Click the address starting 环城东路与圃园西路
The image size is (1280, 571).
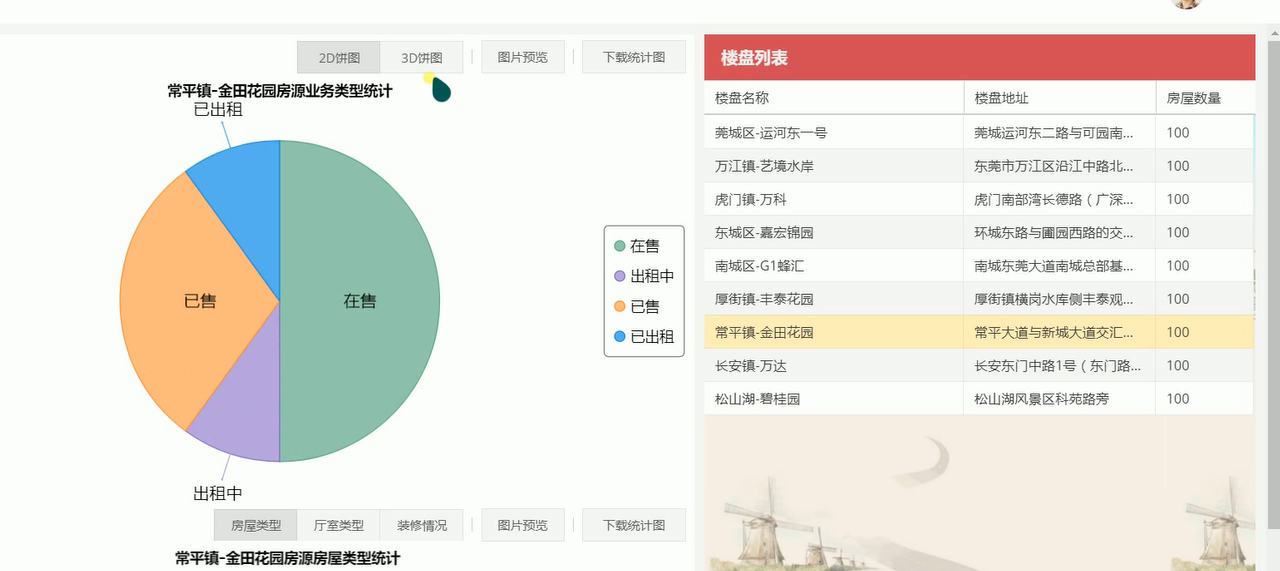pyautogui.click(x=1054, y=233)
